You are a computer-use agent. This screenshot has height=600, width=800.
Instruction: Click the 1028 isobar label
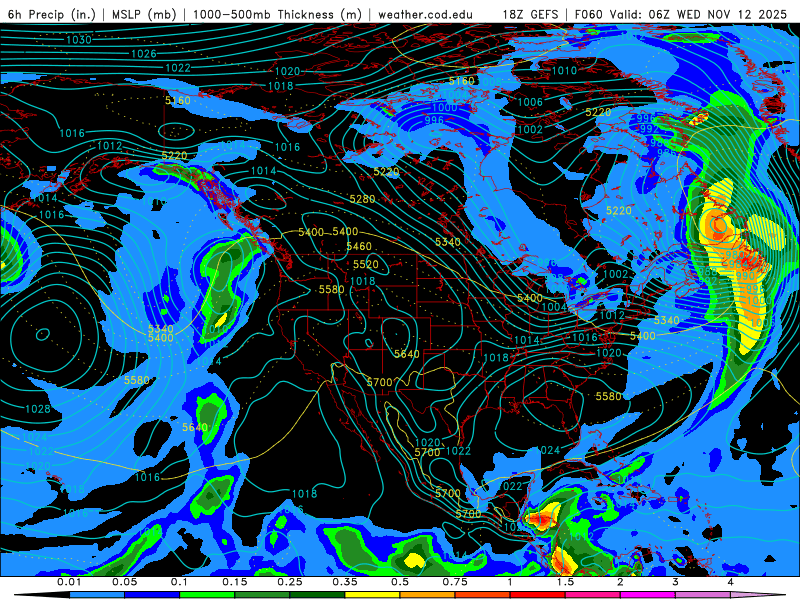(x=38, y=409)
